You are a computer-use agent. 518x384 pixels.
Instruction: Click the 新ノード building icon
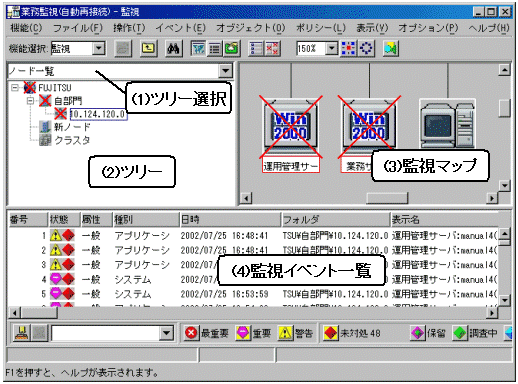(45, 127)
